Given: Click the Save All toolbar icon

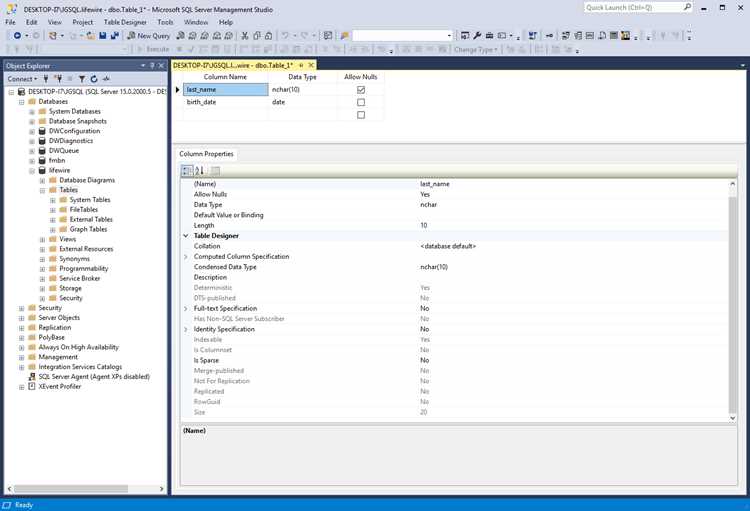Looking at the screenshot, I should (x=115, y=35).
